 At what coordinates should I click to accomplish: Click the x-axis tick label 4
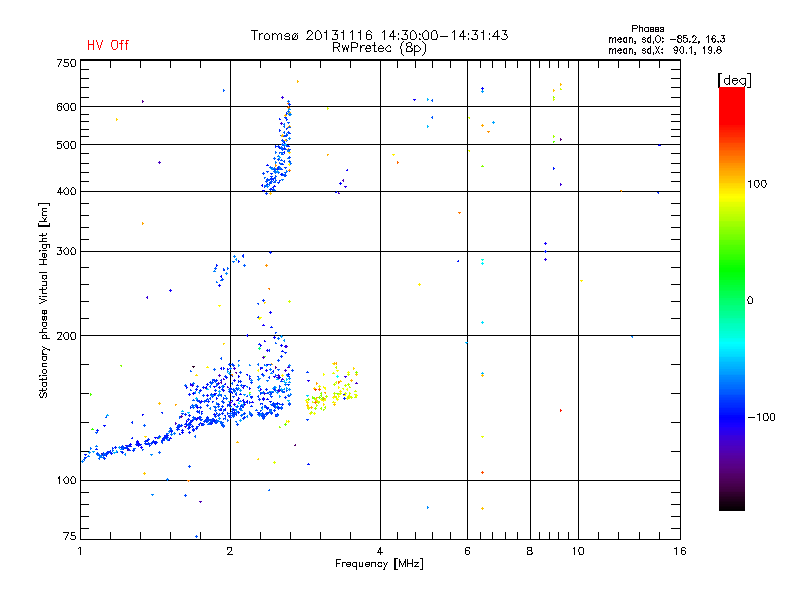380,551
